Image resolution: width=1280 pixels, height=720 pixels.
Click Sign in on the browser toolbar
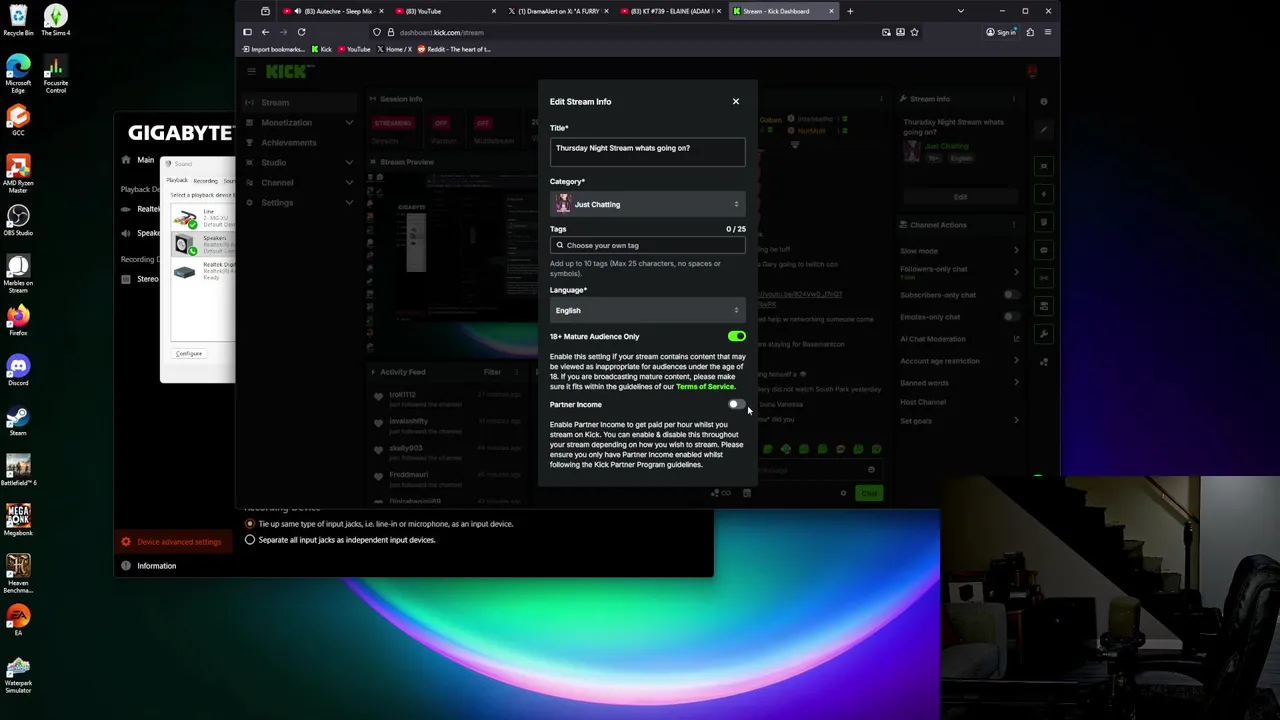click(x=1001, y=32)
